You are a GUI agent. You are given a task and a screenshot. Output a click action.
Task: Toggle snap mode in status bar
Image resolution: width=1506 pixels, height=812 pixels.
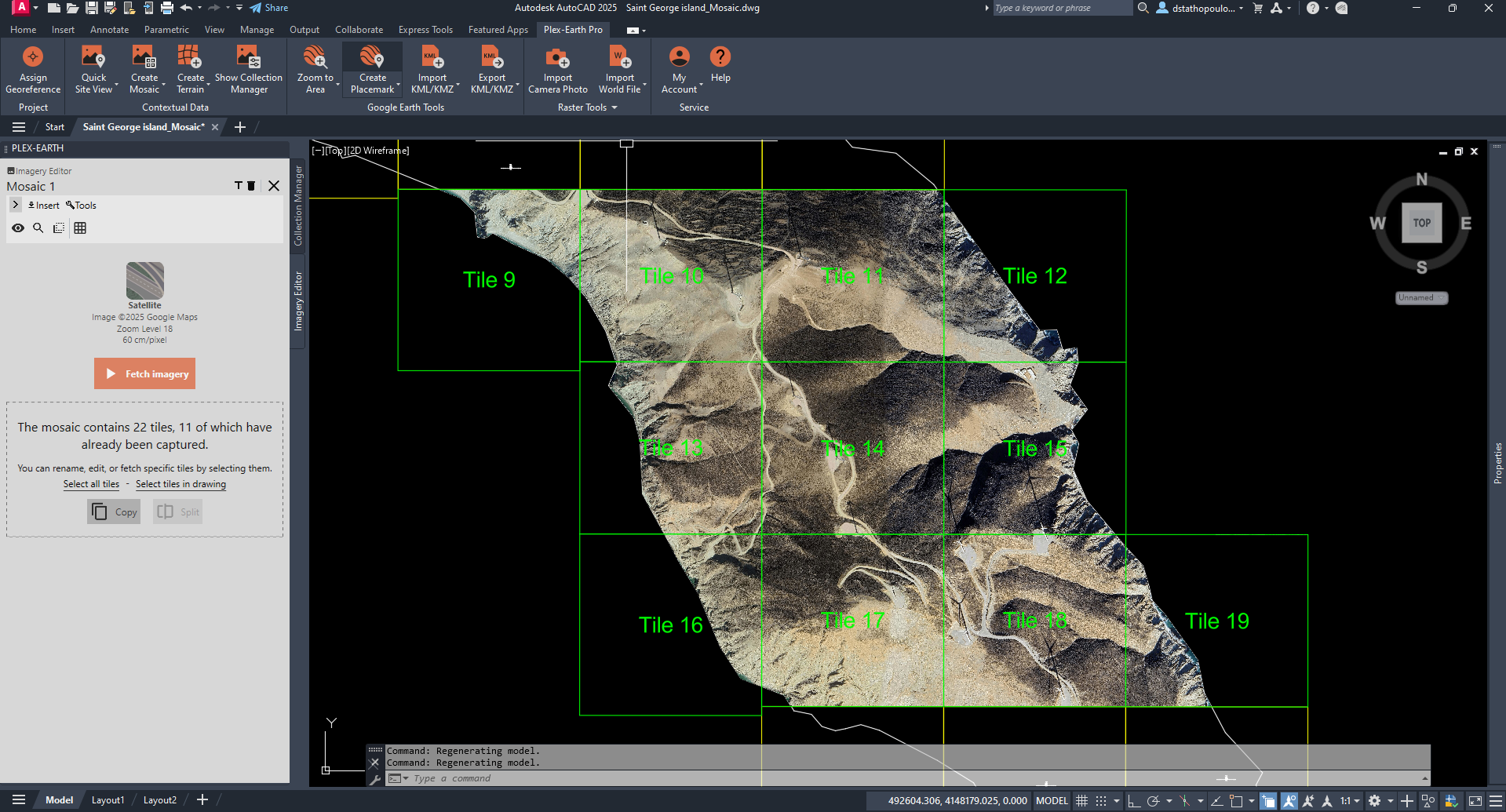(x=1101, y=801)
